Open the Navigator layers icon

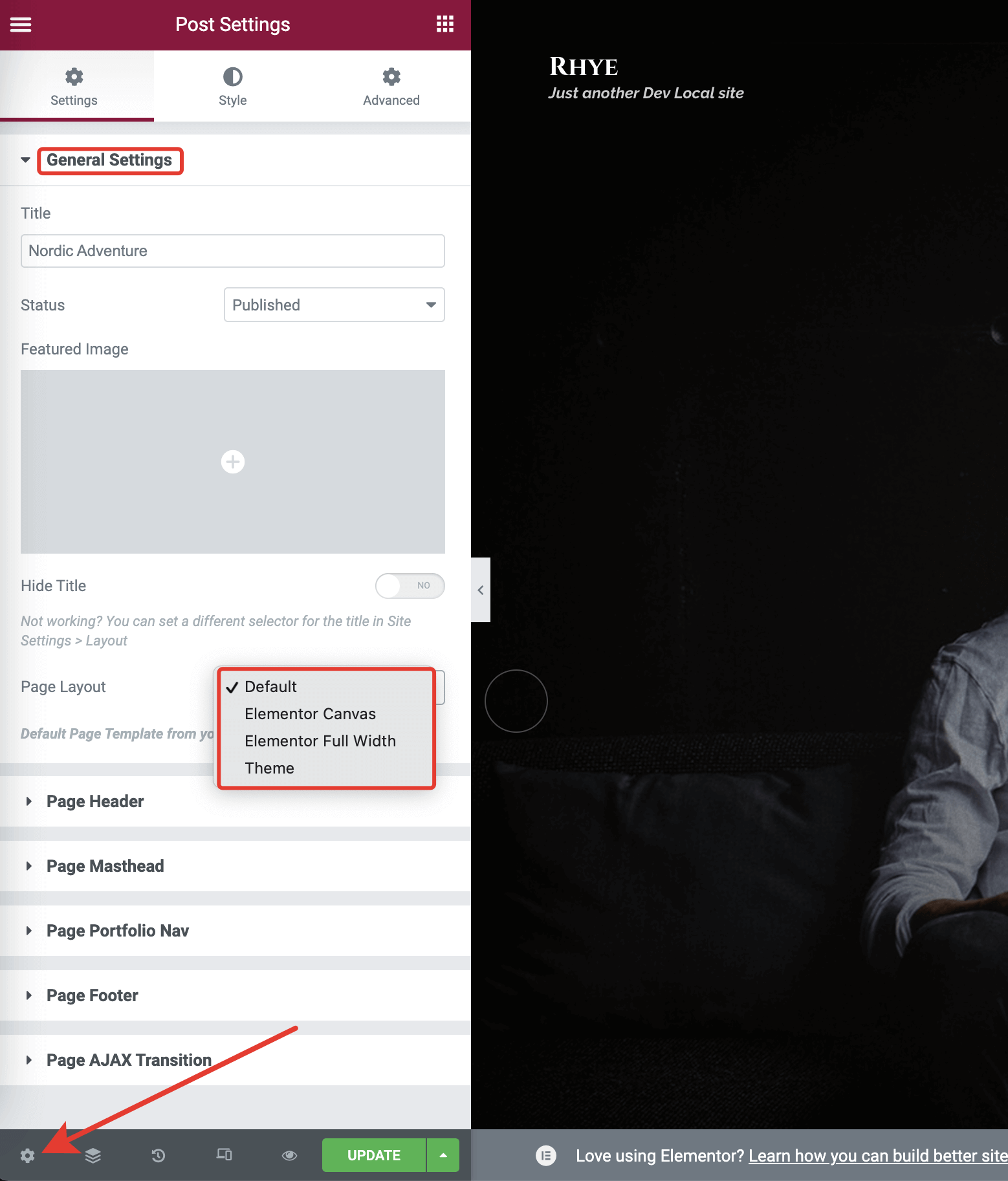pyautogui.click(x=93, y=1155)
